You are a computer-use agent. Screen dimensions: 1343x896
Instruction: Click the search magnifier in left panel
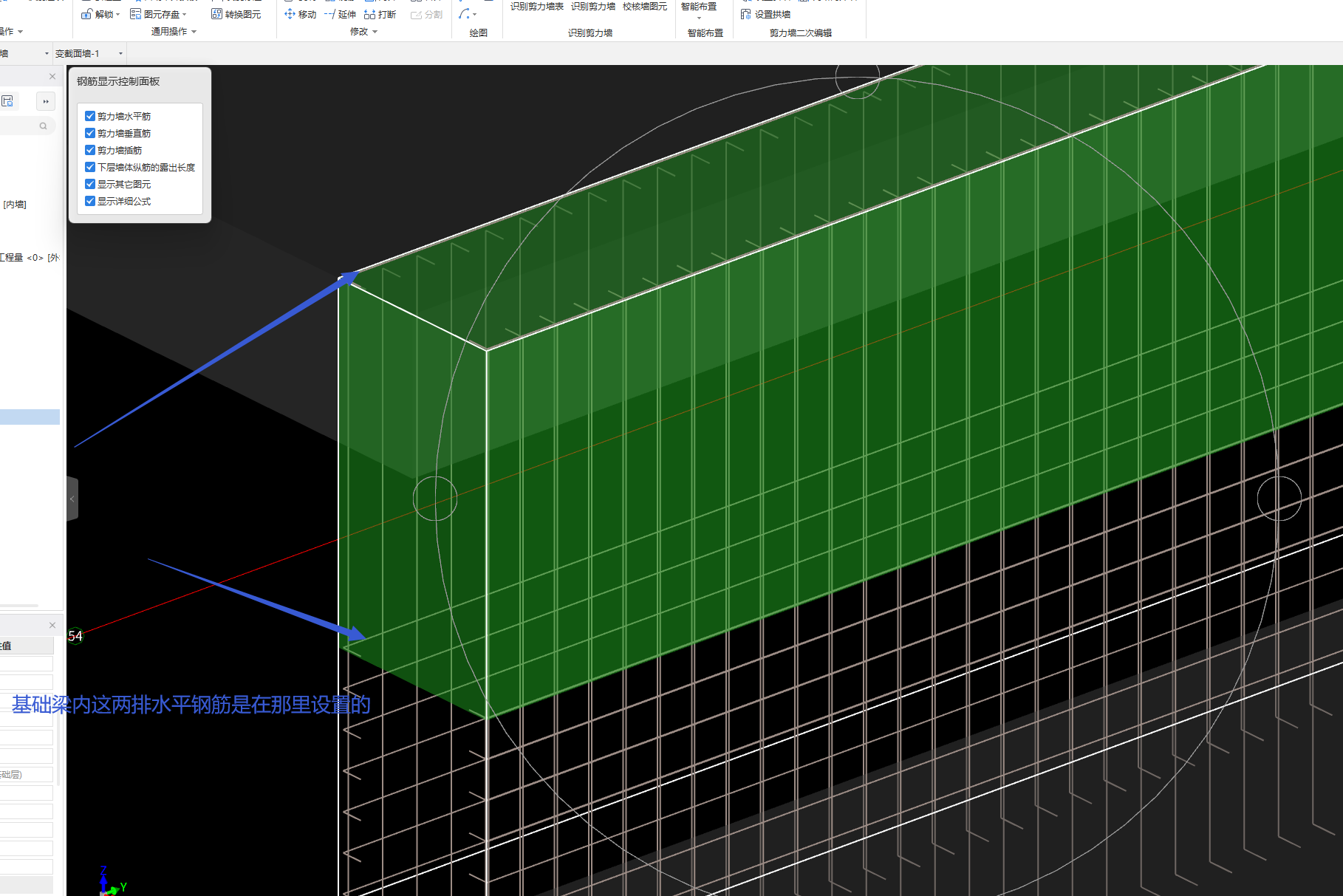click(x=44, y=126)
